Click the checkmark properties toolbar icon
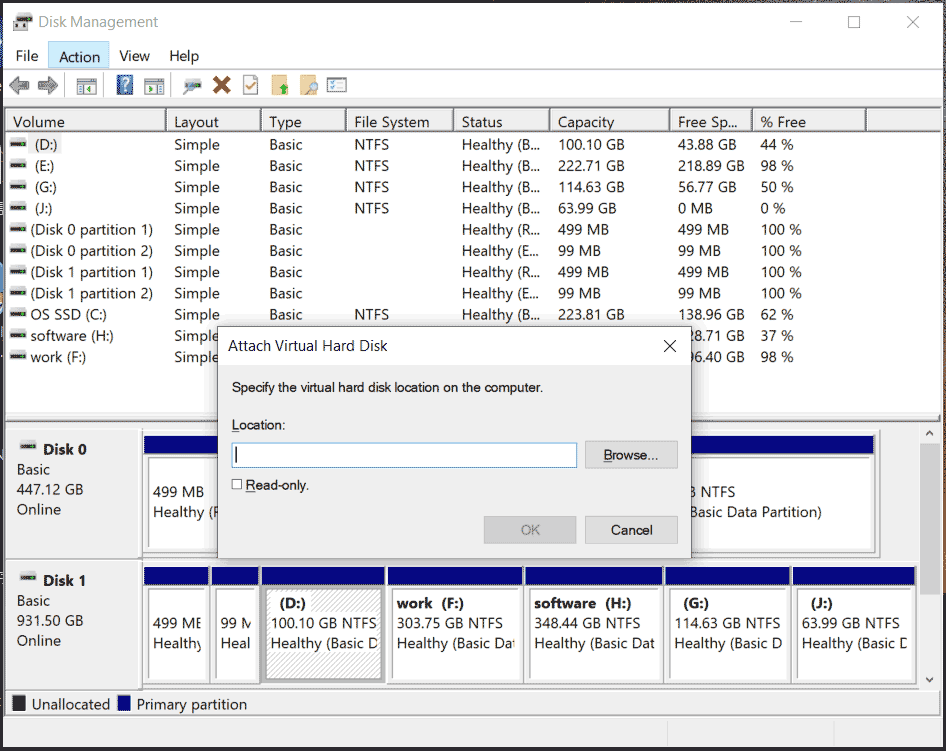 coord(250,85)
